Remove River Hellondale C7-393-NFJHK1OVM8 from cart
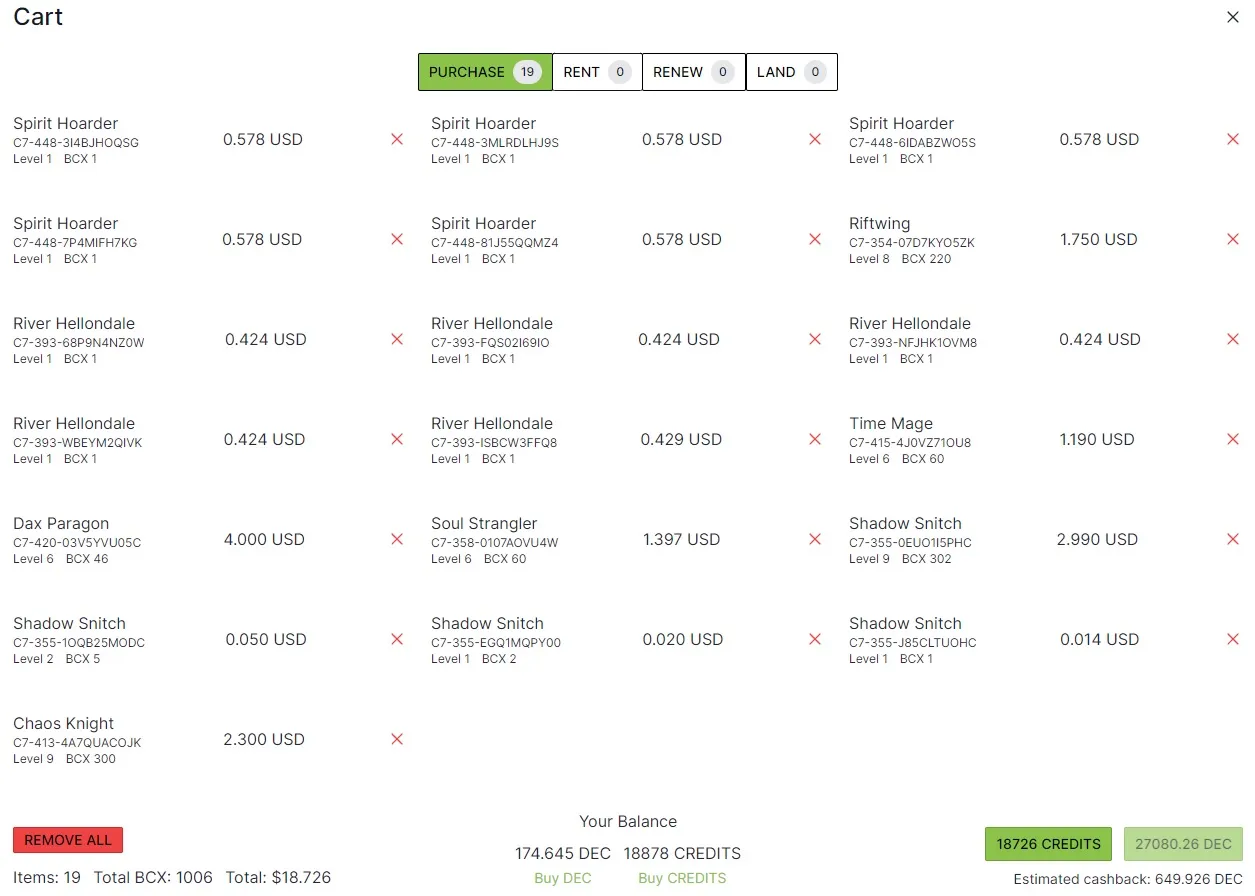The width and height of the screenshot is (1255, 896). click(x=1233, y=339)
